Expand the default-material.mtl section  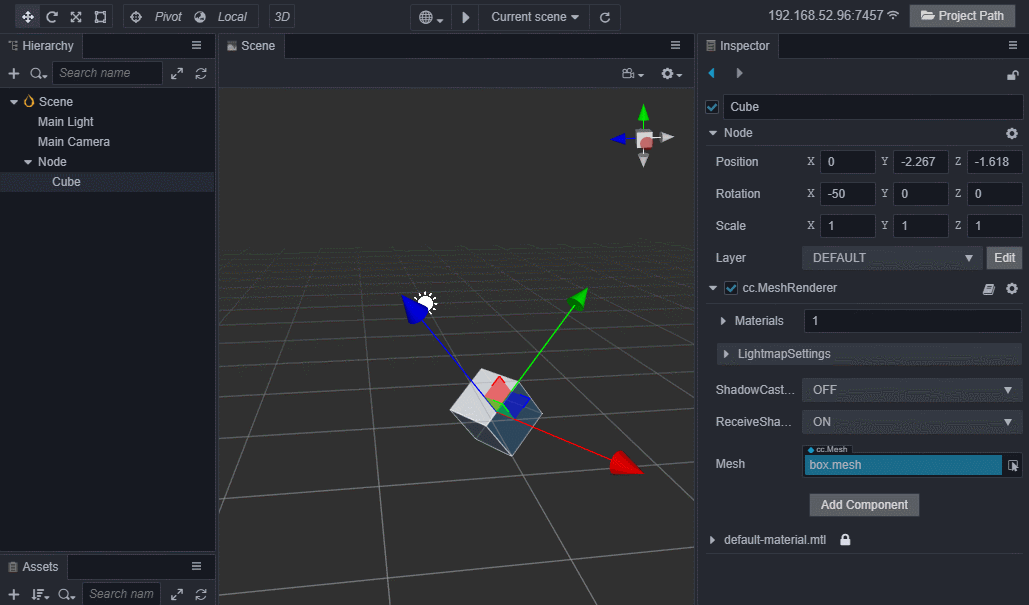[x=713, y=540]
